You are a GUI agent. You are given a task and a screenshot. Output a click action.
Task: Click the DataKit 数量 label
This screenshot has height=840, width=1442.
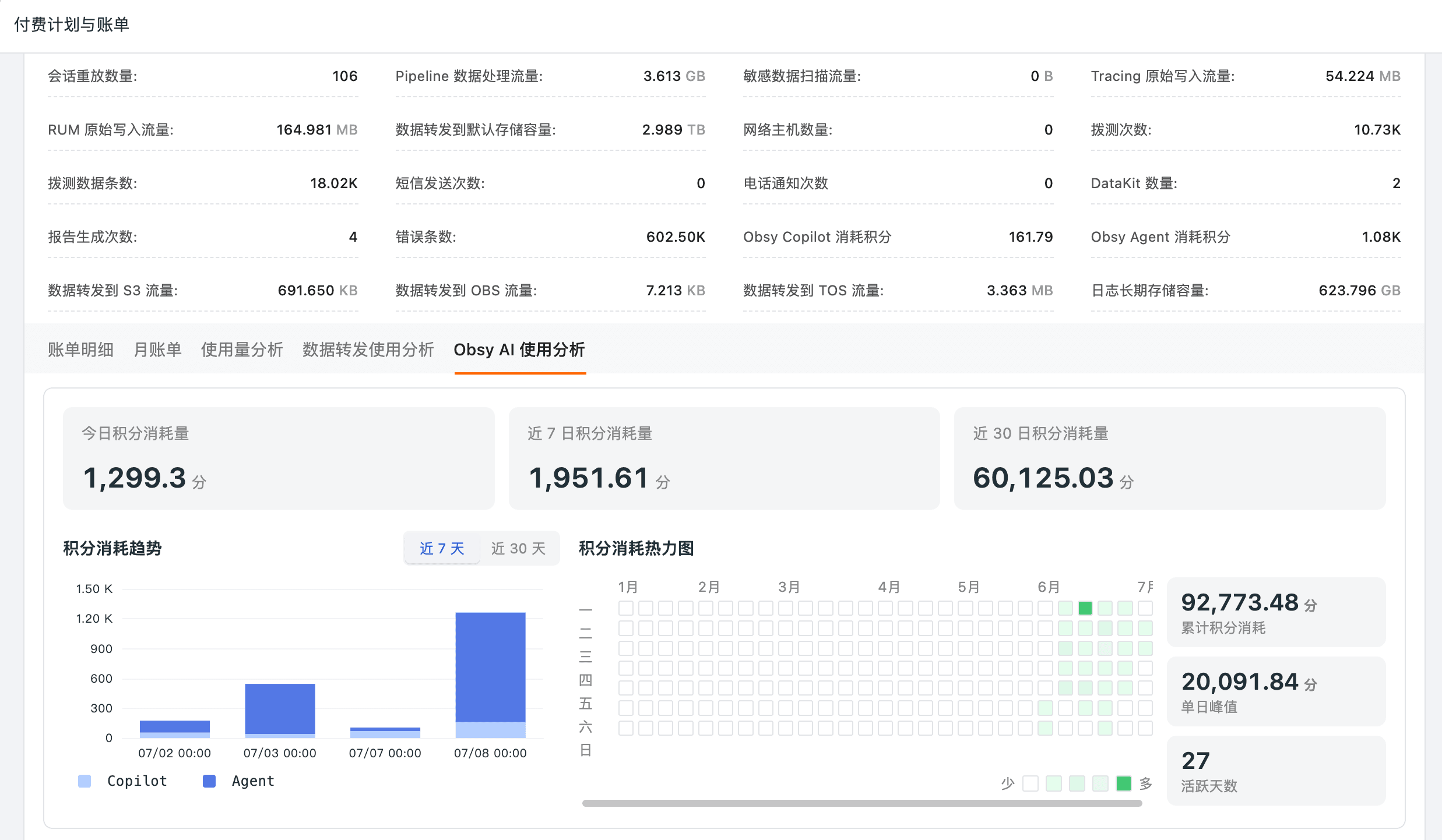[1134, 183]
